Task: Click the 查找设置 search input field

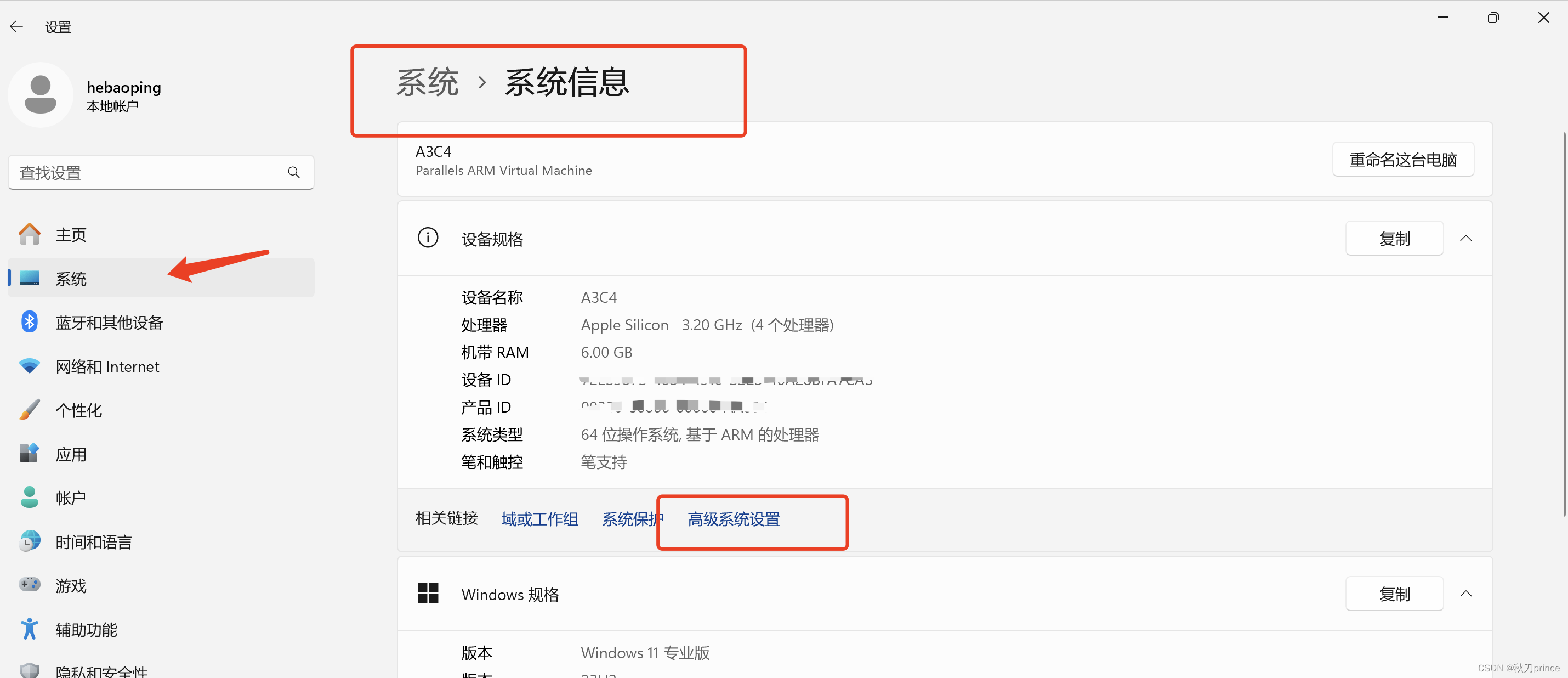Action: point(159,173)
